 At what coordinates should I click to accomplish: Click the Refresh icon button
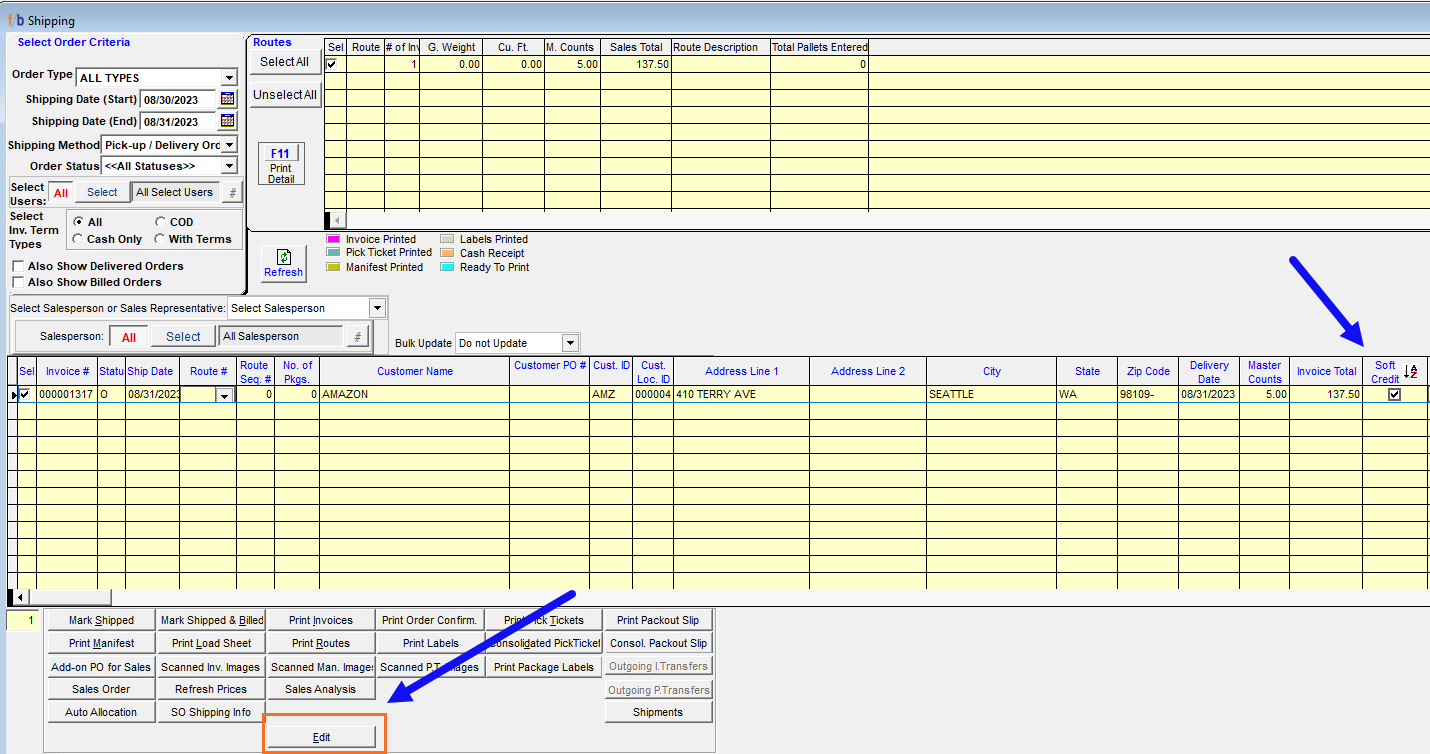coord(283,264)
